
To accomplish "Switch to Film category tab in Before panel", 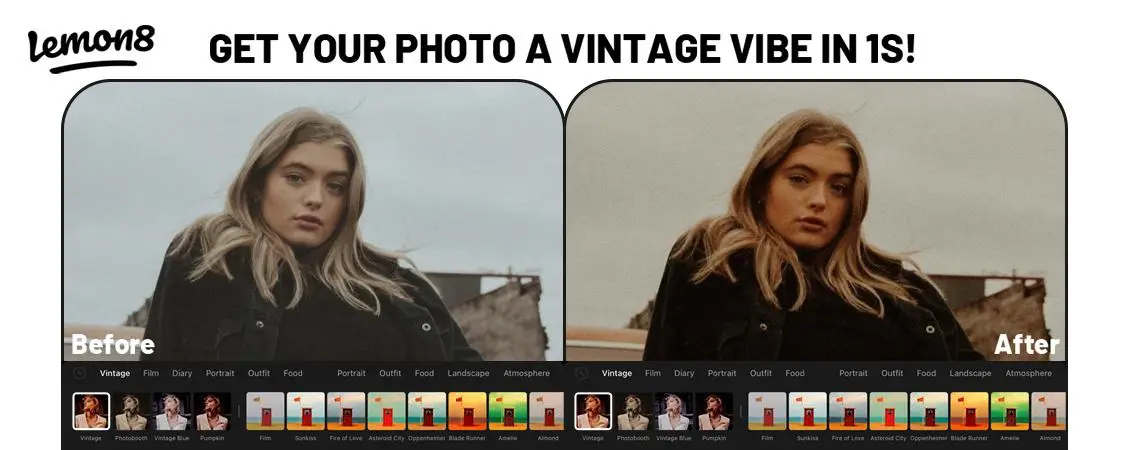I will [151, 373].
